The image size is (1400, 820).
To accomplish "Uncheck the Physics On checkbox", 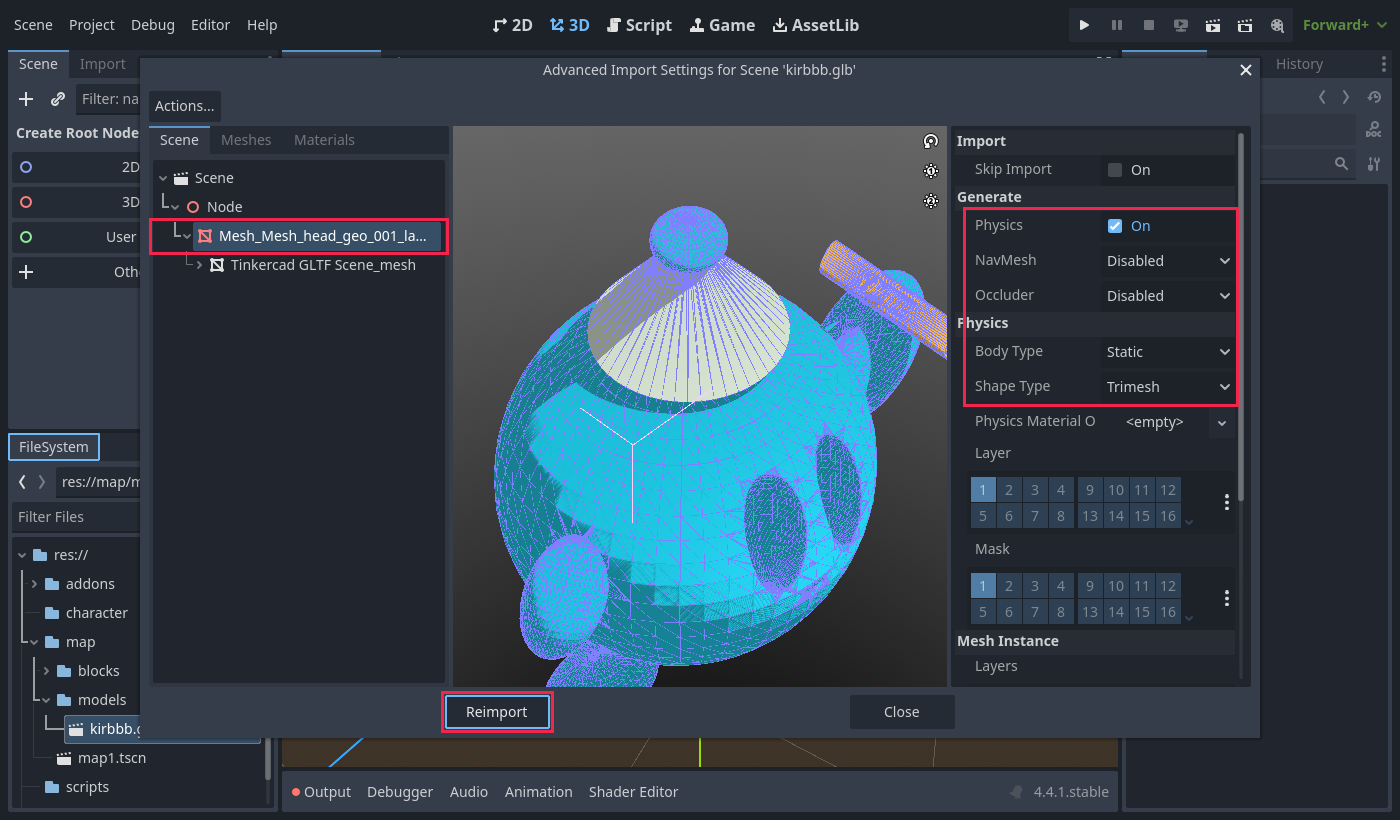I will pyautogui.click(x=1115, y=226).
